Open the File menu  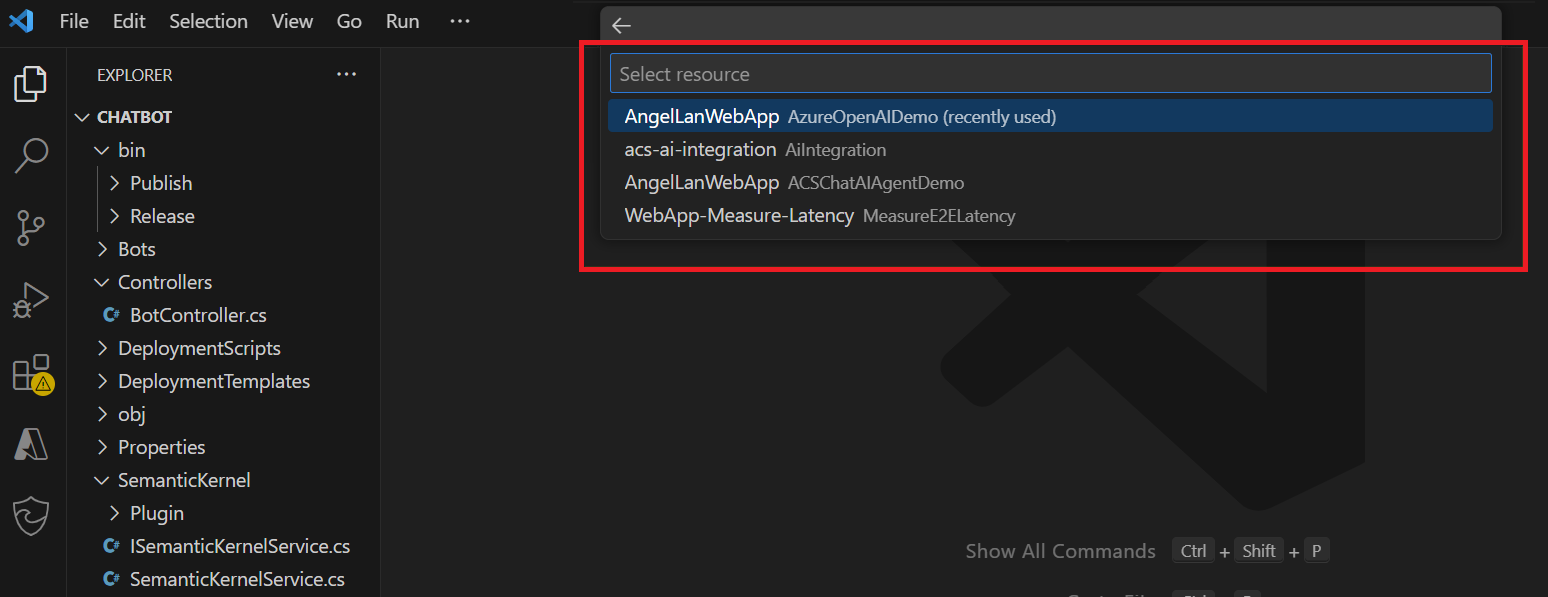74,21
